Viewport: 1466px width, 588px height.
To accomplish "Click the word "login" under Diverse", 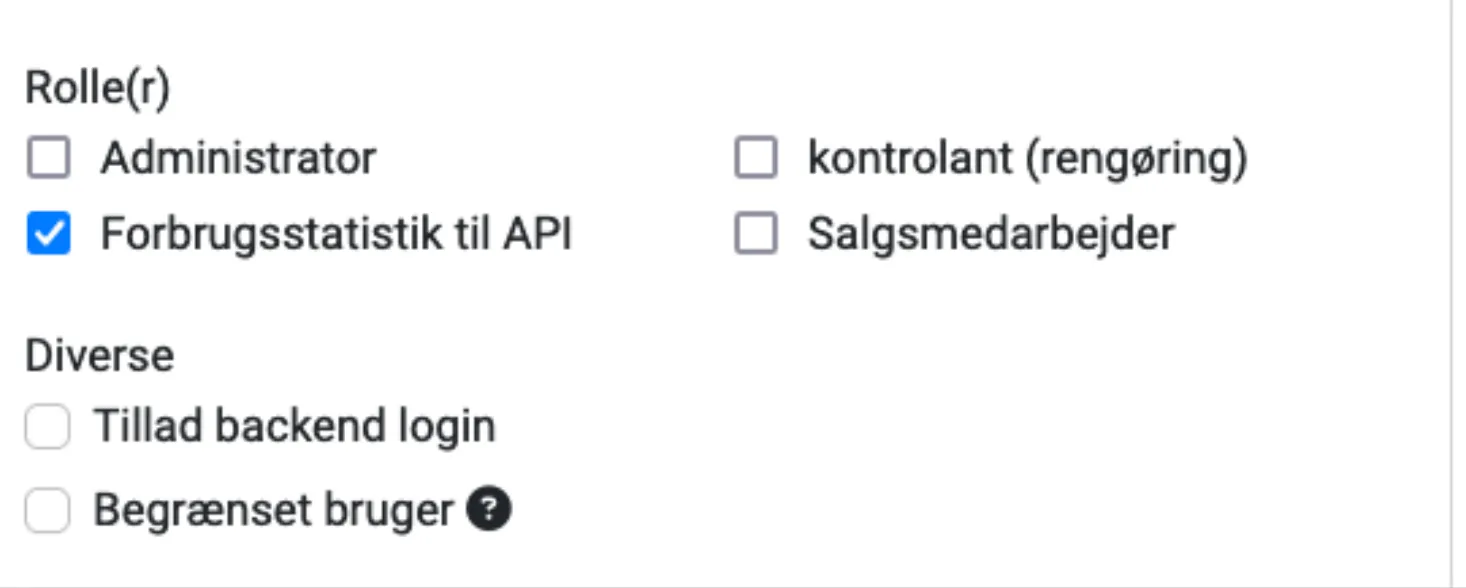I will pyautogui.click(x=454, y=427).
